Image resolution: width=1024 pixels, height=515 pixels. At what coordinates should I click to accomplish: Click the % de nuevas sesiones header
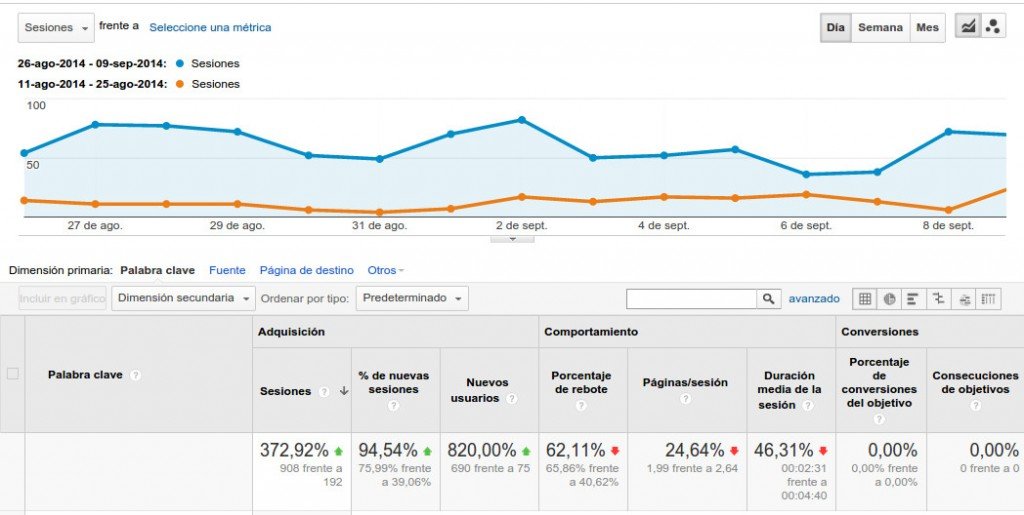pyautogui.click(x=396, y=390)
